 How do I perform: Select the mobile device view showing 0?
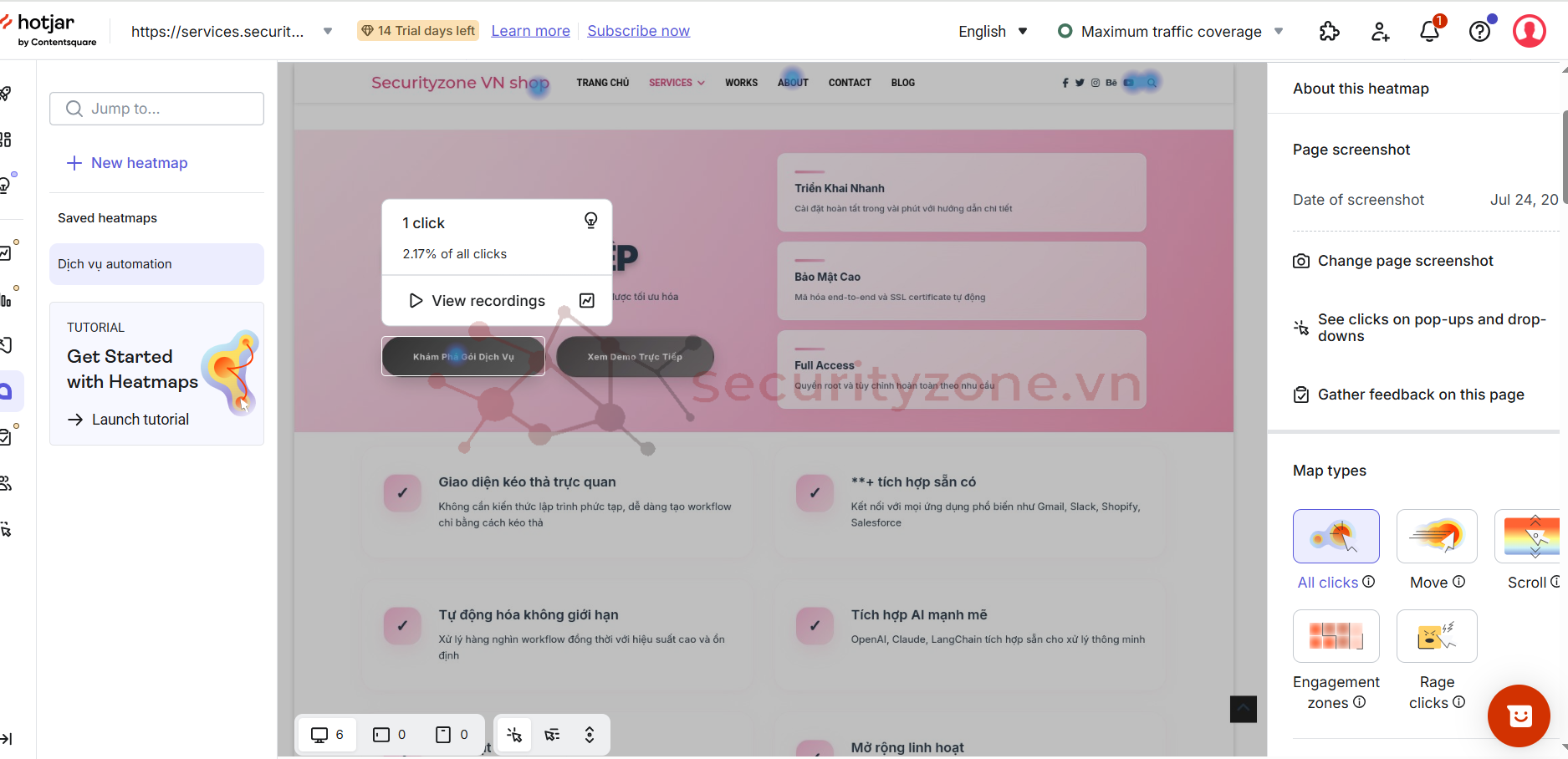click(x=452, y=735)
